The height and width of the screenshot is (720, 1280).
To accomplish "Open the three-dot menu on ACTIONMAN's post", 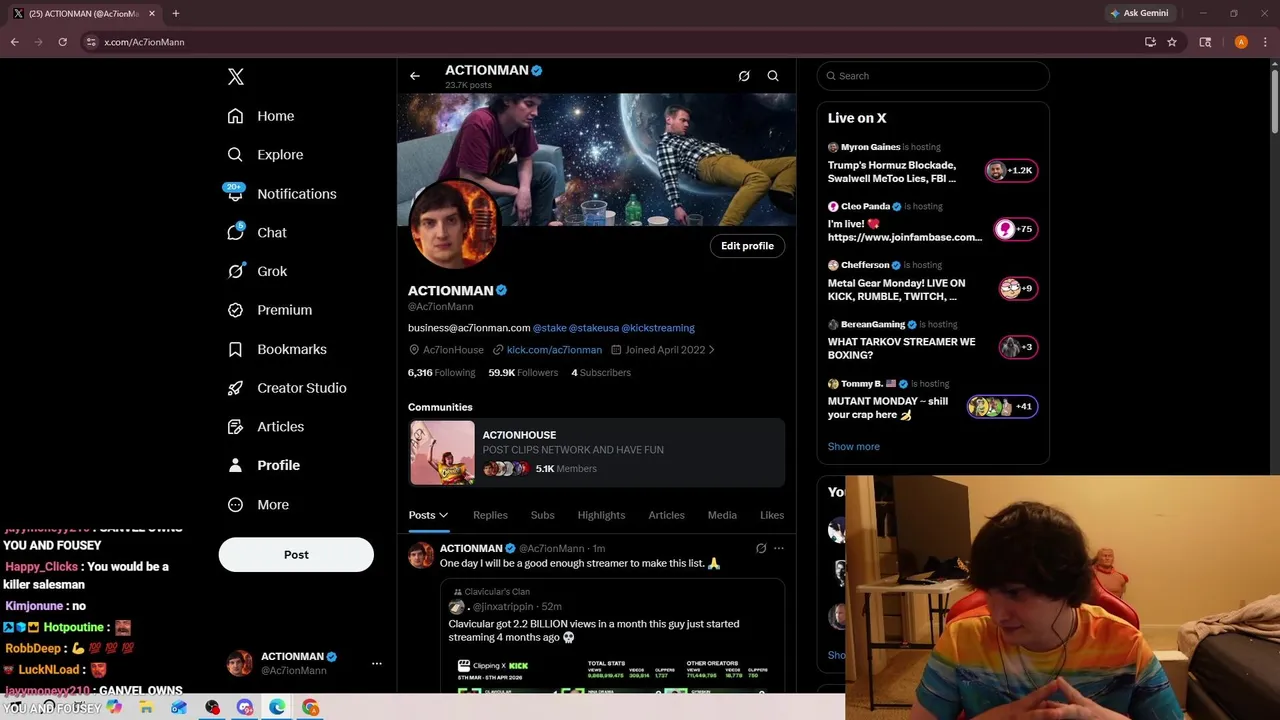I will pos(779,548).
